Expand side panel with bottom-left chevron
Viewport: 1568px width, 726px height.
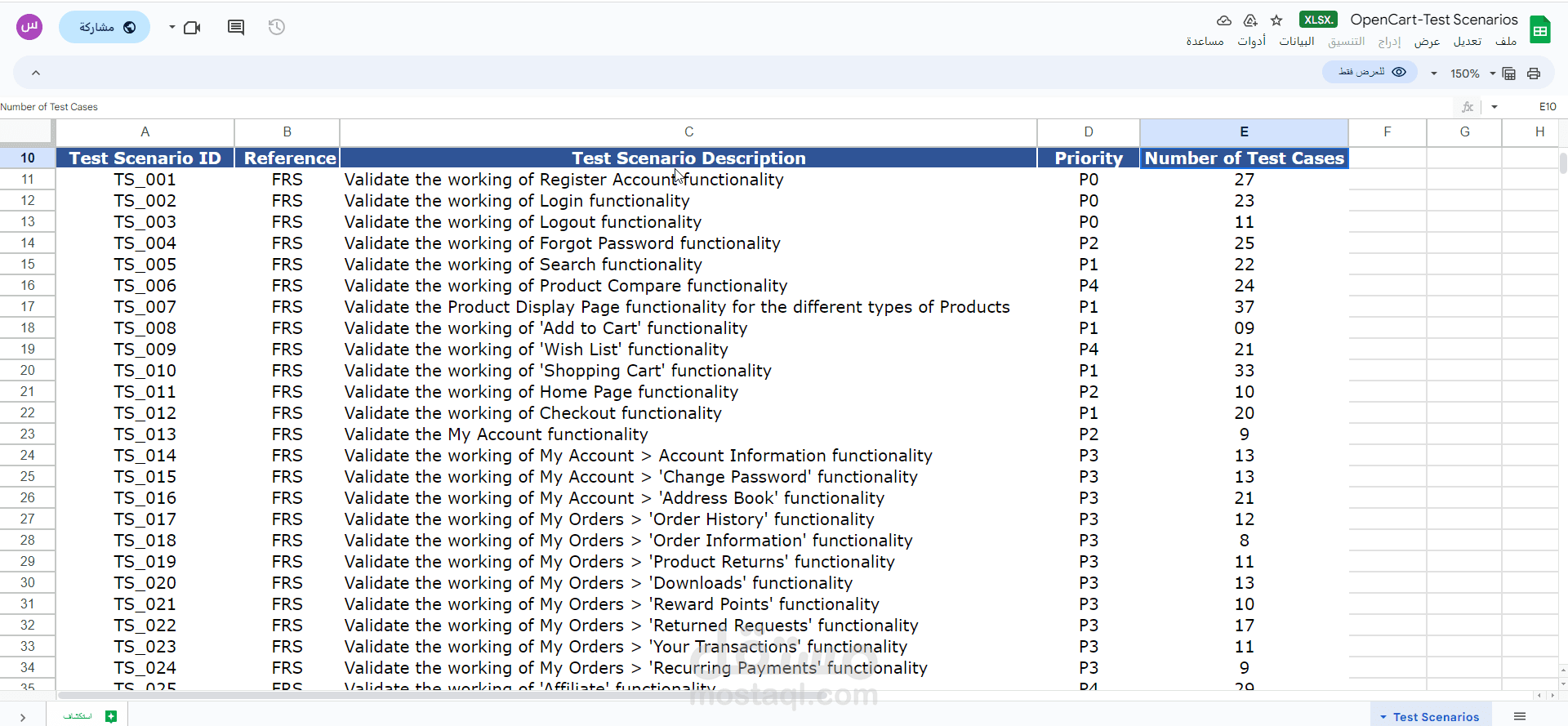(23, 717)
